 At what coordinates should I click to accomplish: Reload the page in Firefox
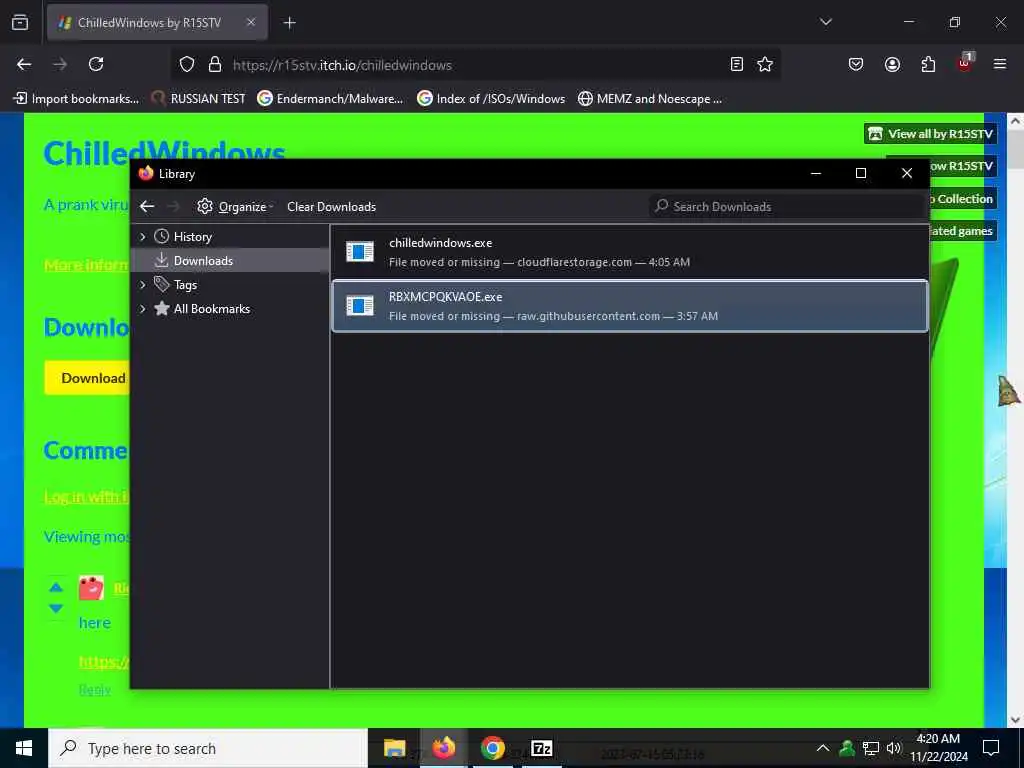point(96,64)
